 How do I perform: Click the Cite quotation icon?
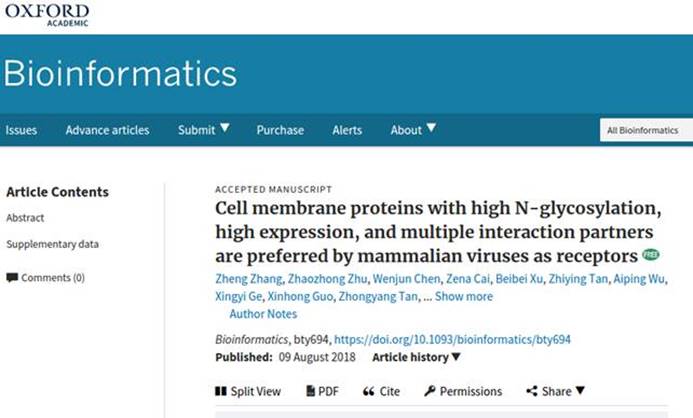(x=369, y=391)
